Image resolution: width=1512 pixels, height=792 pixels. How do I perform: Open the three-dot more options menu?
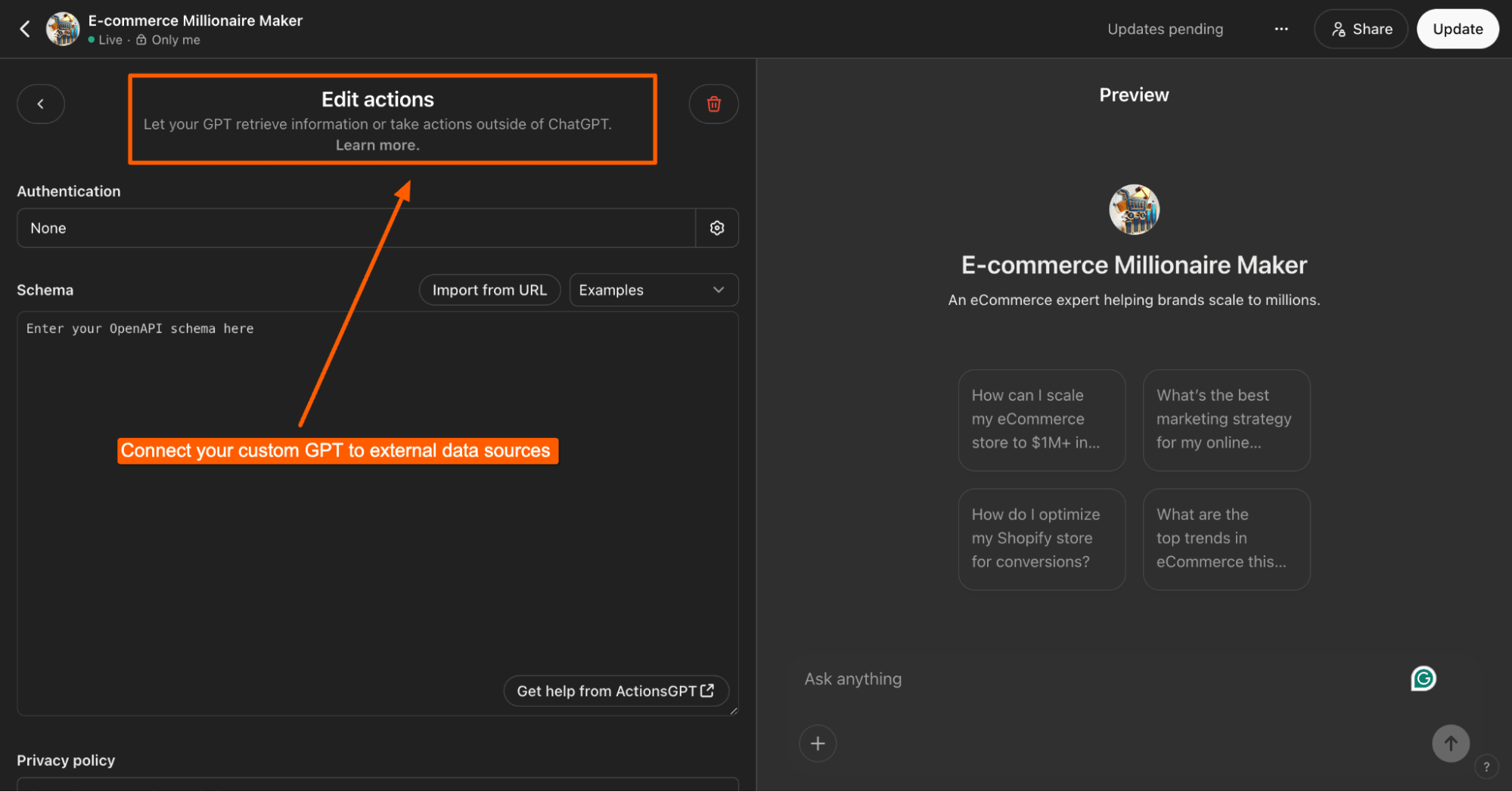coord(1281,29)
